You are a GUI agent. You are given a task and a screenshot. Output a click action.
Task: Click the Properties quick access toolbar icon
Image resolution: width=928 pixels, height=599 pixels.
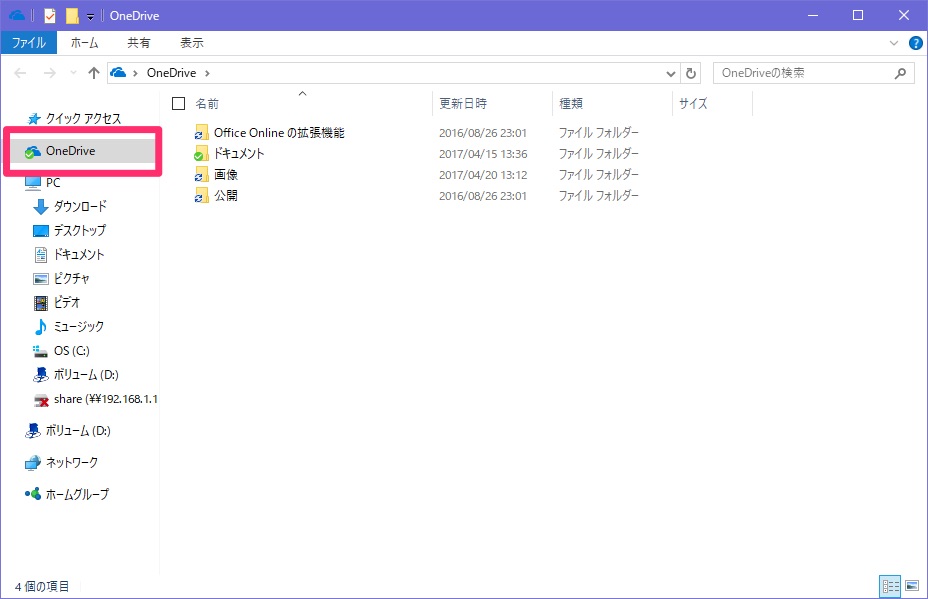(x=50, y=15)
